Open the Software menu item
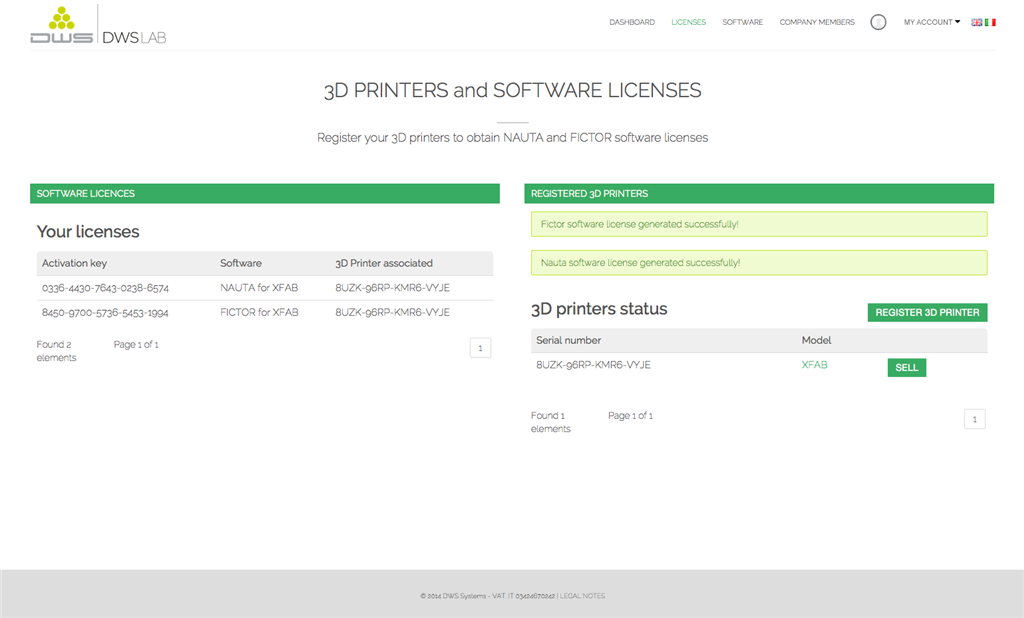 tap(742, 22)
